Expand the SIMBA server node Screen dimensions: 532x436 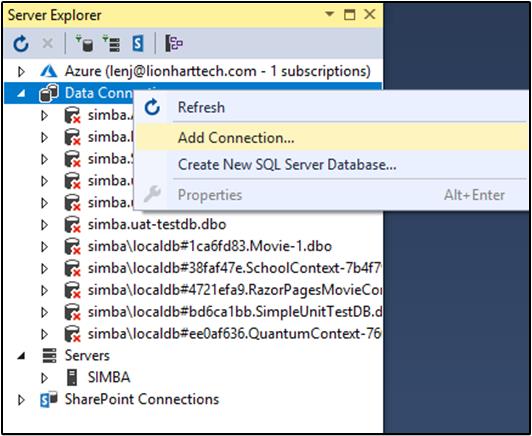tap(44, 378)
